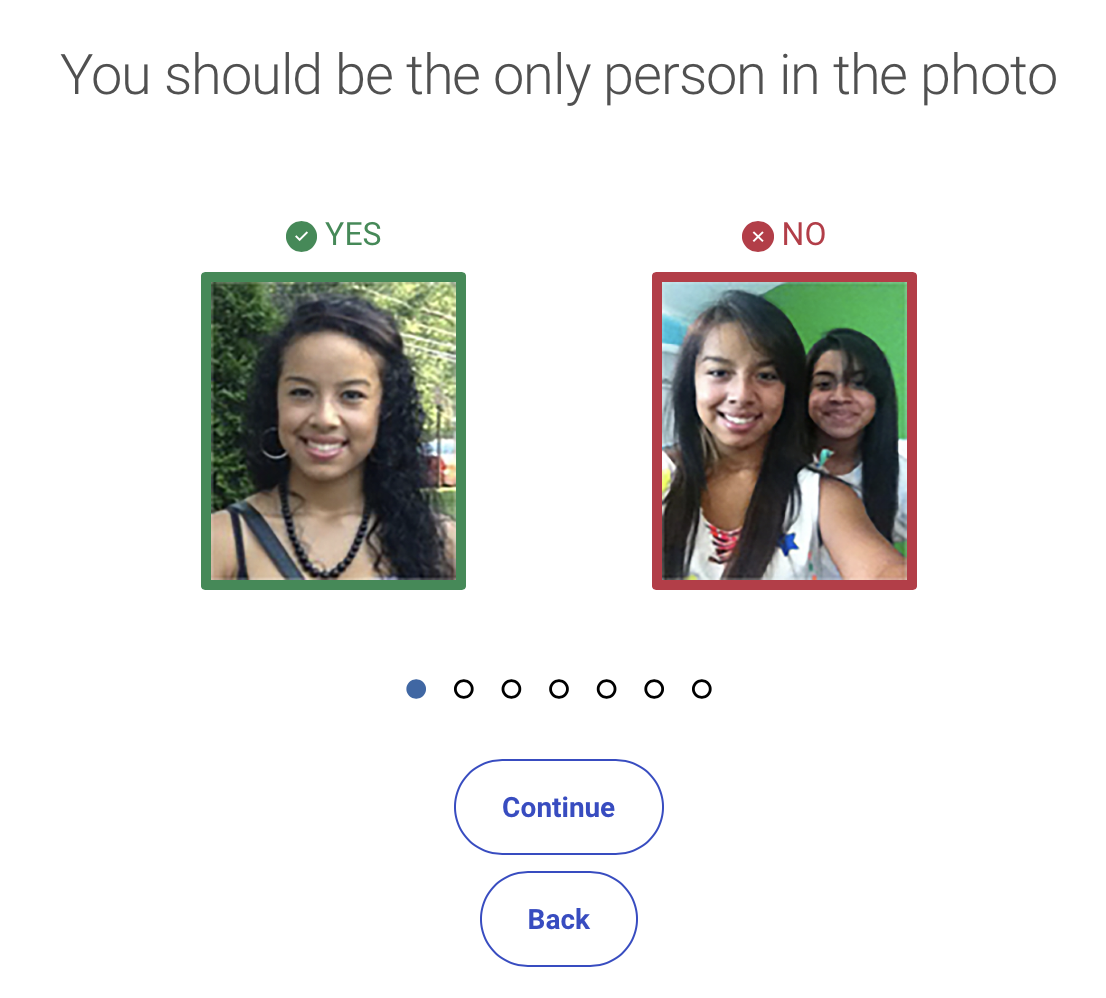
Task: Jump to the third page indicator dot
Action: coord(511,689)
